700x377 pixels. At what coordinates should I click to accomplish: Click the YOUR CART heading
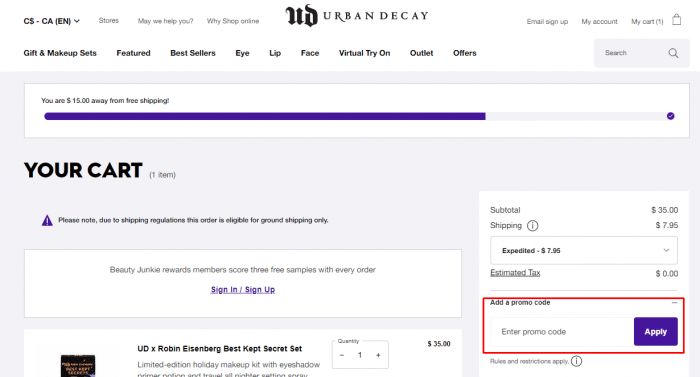(83, 170)
